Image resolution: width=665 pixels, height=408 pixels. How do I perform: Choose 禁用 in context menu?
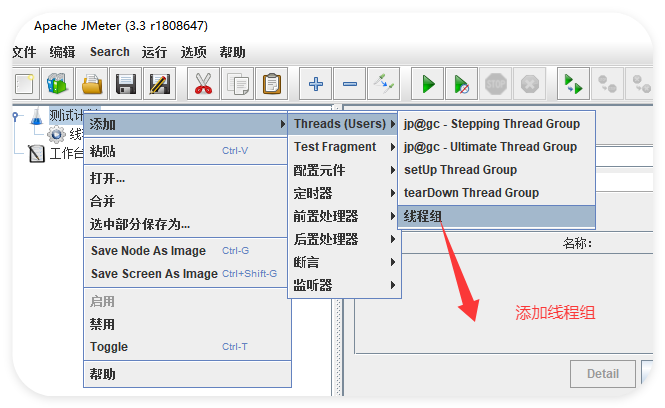[x=187, y=324]
